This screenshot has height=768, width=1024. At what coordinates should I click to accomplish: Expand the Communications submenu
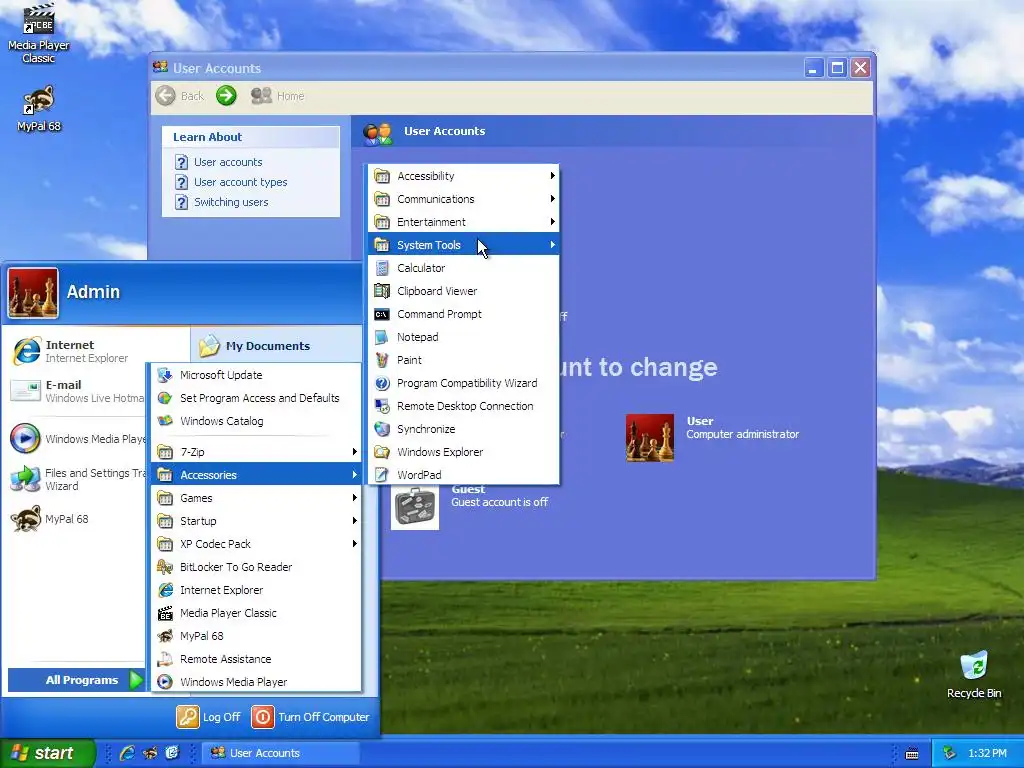click(464, 199)
